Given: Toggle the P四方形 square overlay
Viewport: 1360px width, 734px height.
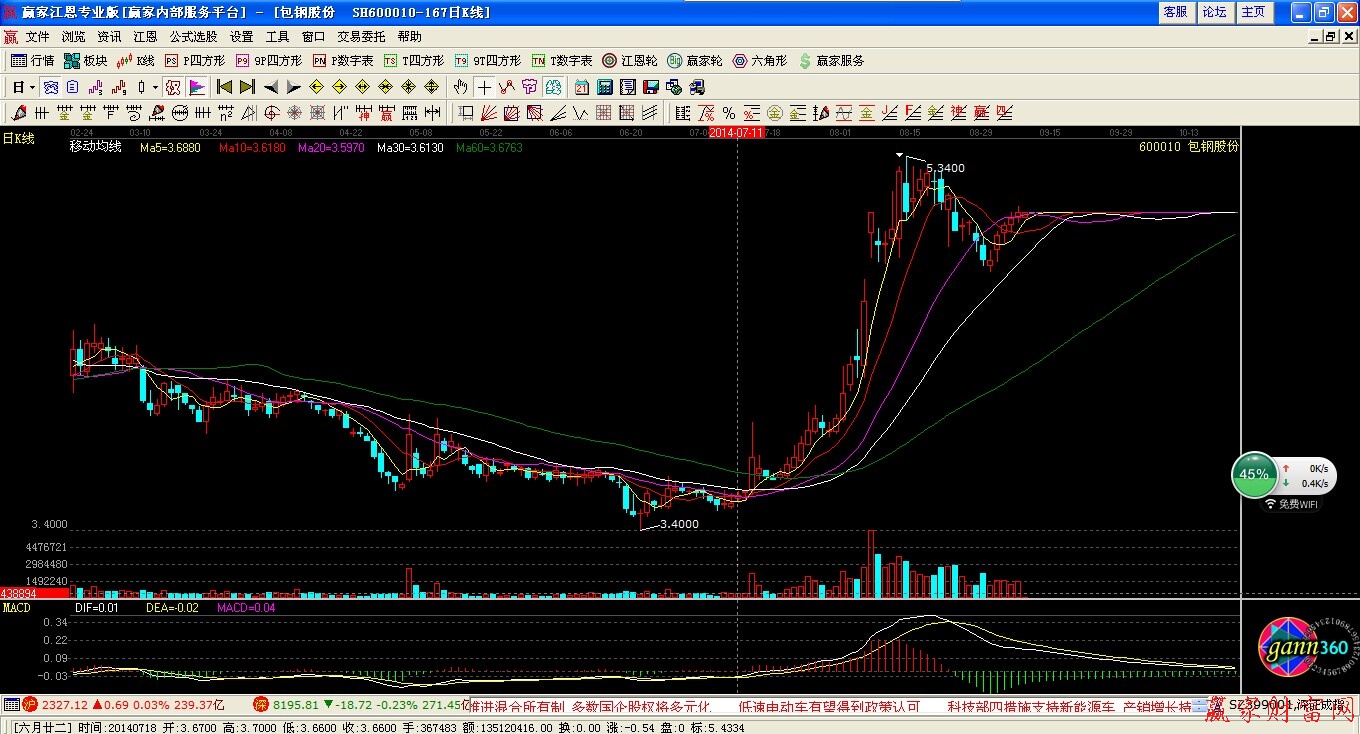Looking at the screenshot, I should (x=195, y=61).
